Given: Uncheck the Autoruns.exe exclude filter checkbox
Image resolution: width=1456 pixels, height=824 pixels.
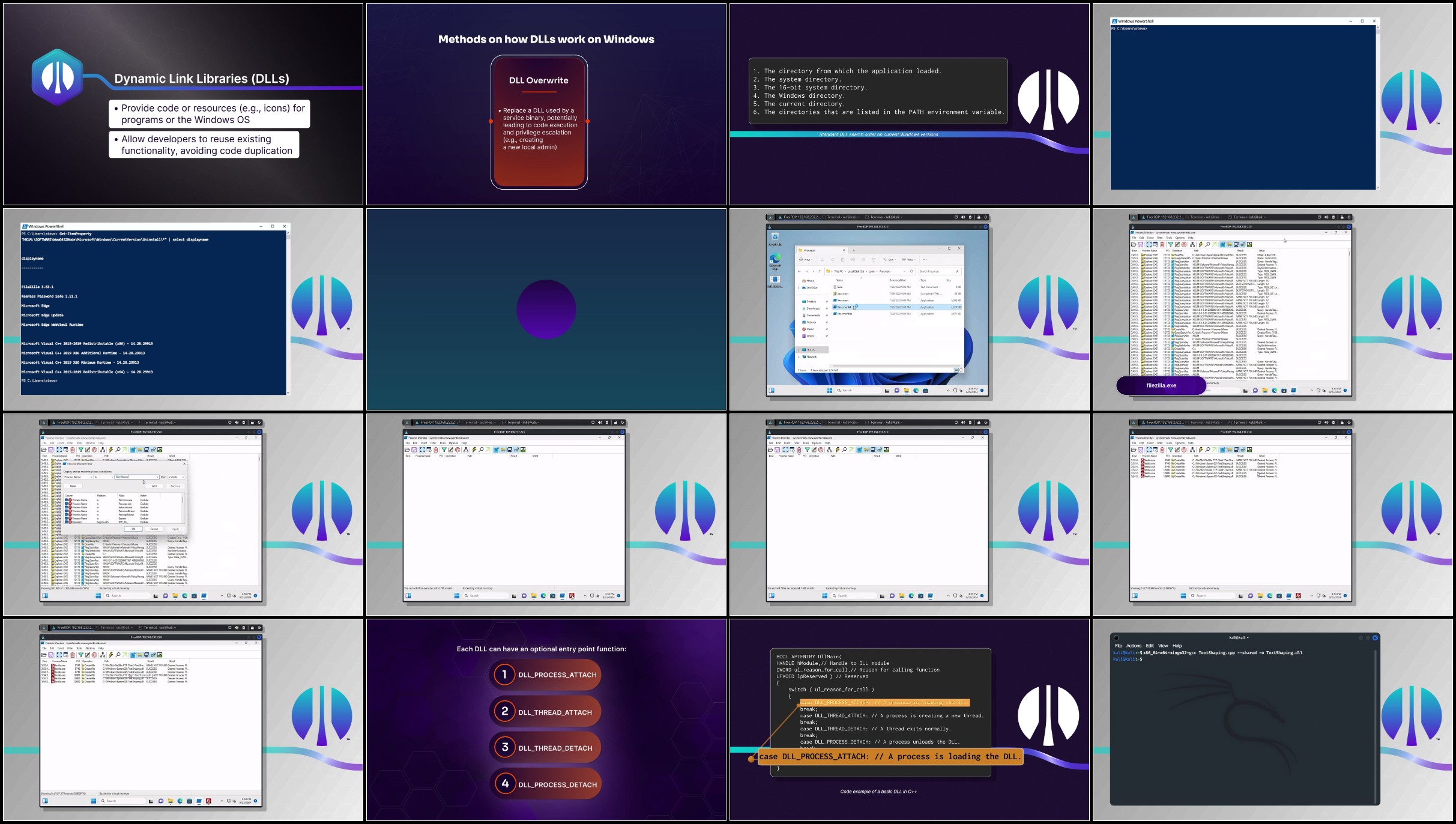Looking at the screenshot, I should tap(66, 507).
